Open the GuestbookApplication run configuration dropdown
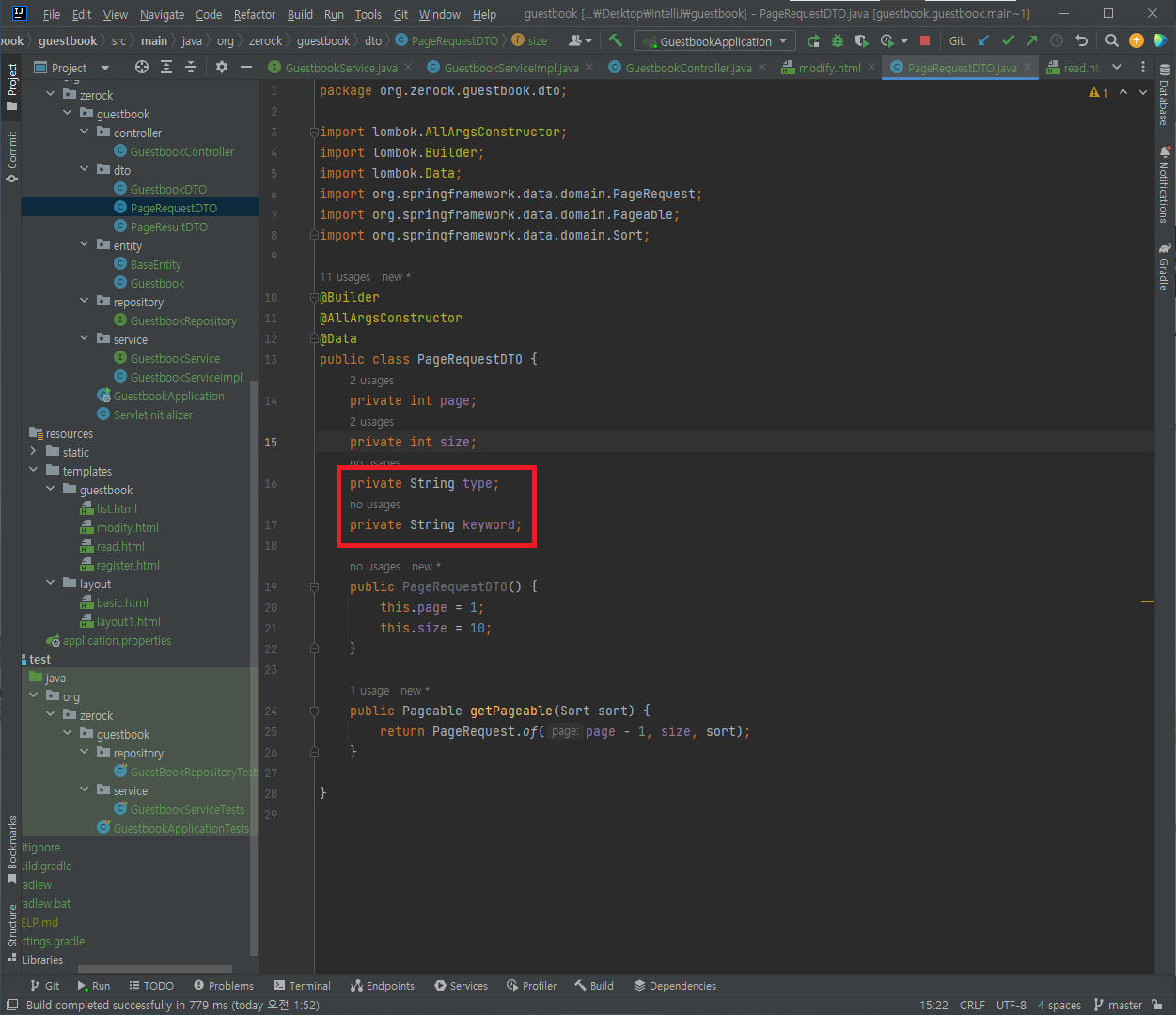The width and height of the screenshot is (1176, 1015). [x=715, y=41]
